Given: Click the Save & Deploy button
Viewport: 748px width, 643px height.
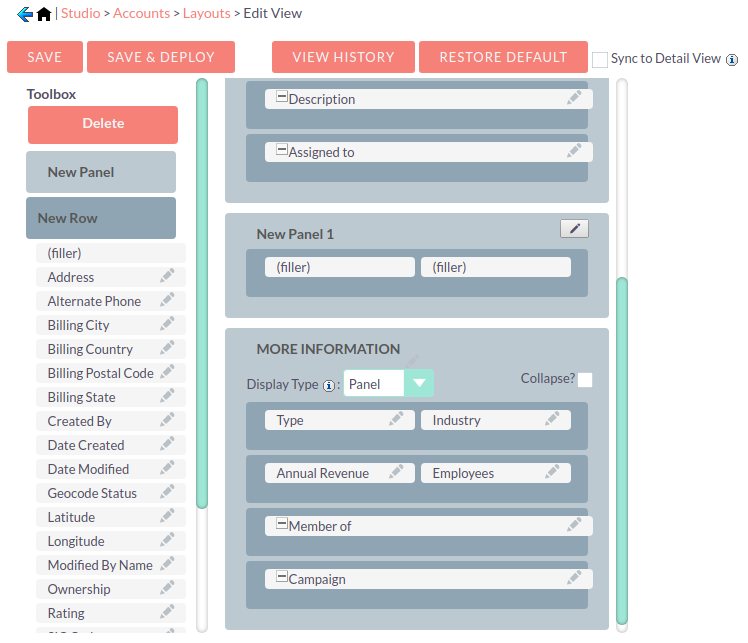Looking at the screenshot, I should [x=160, y=57].
